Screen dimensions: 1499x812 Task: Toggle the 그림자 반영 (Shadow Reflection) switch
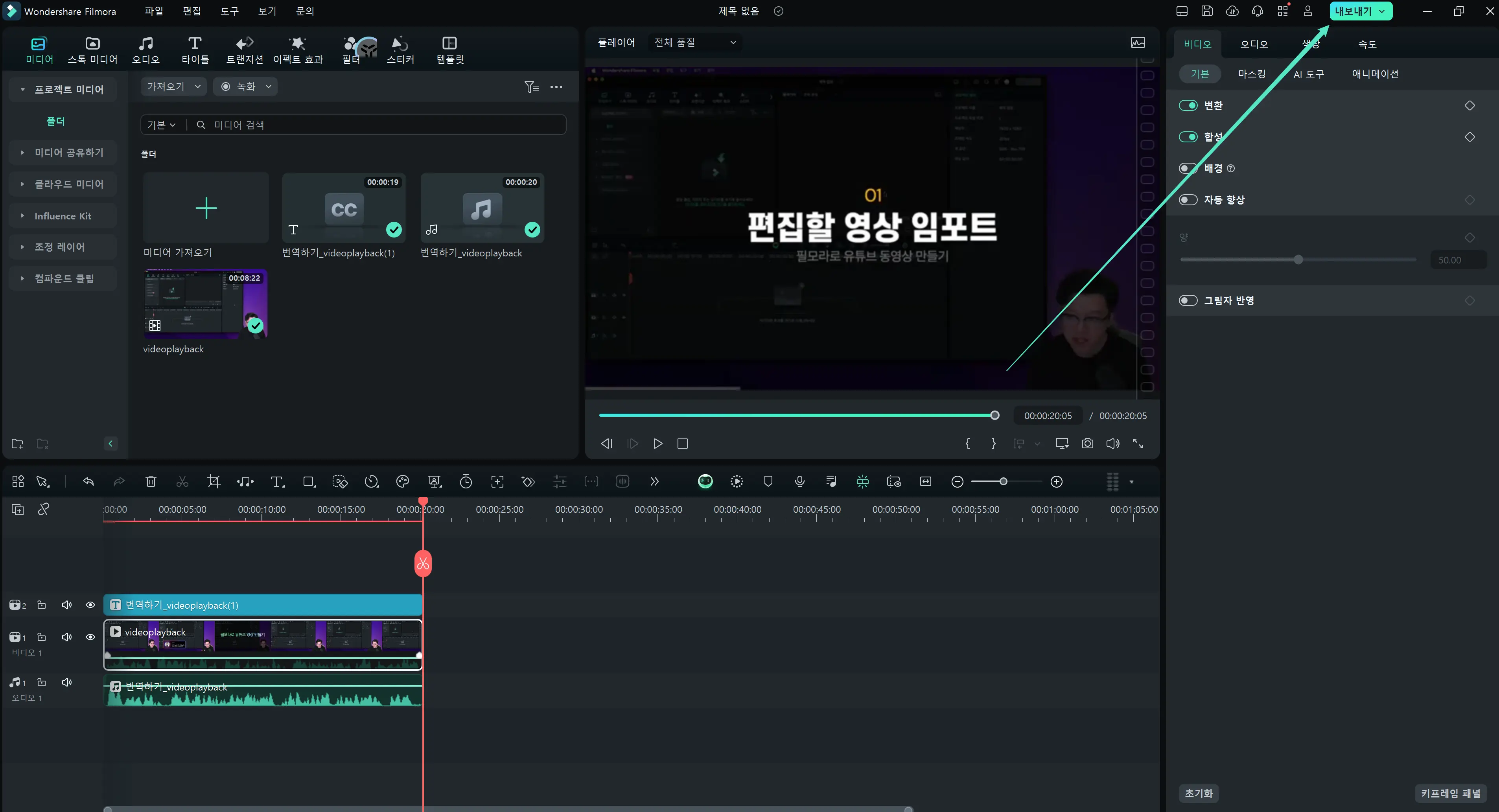[1189, 300]
